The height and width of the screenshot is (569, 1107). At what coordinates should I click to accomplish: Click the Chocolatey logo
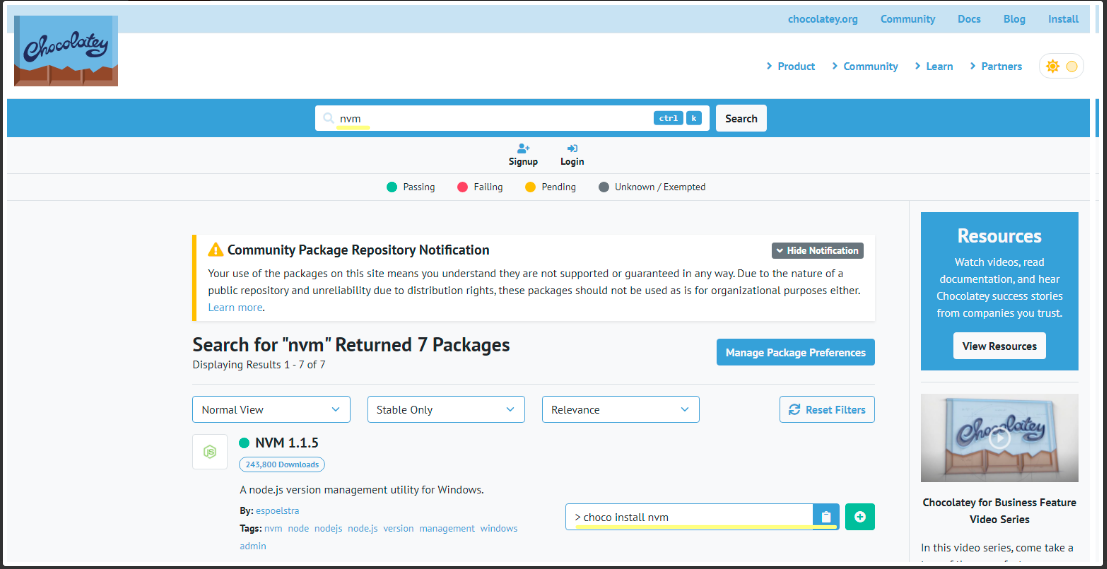coord(66,51)
